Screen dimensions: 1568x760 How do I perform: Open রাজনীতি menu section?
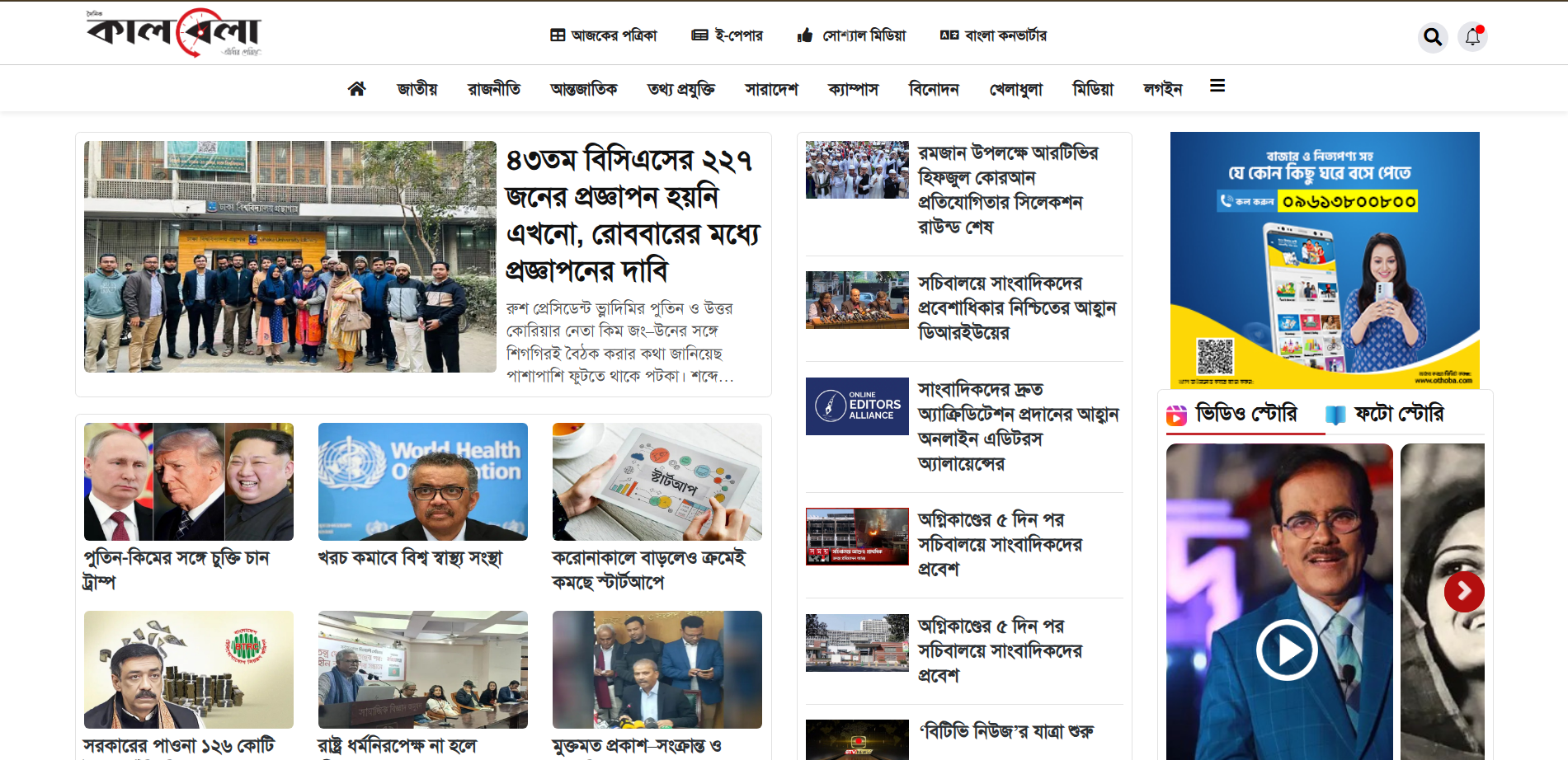point(494,88)
